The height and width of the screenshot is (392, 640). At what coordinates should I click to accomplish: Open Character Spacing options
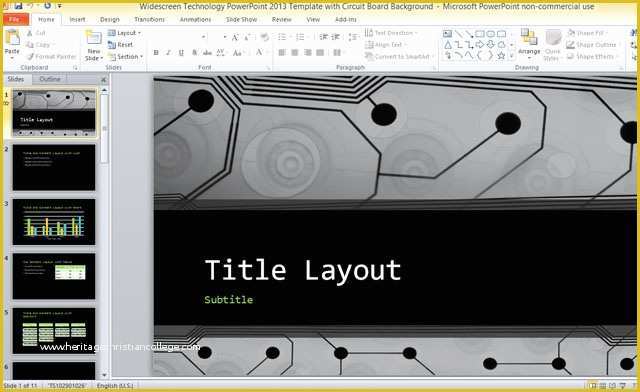pos(221,52)
